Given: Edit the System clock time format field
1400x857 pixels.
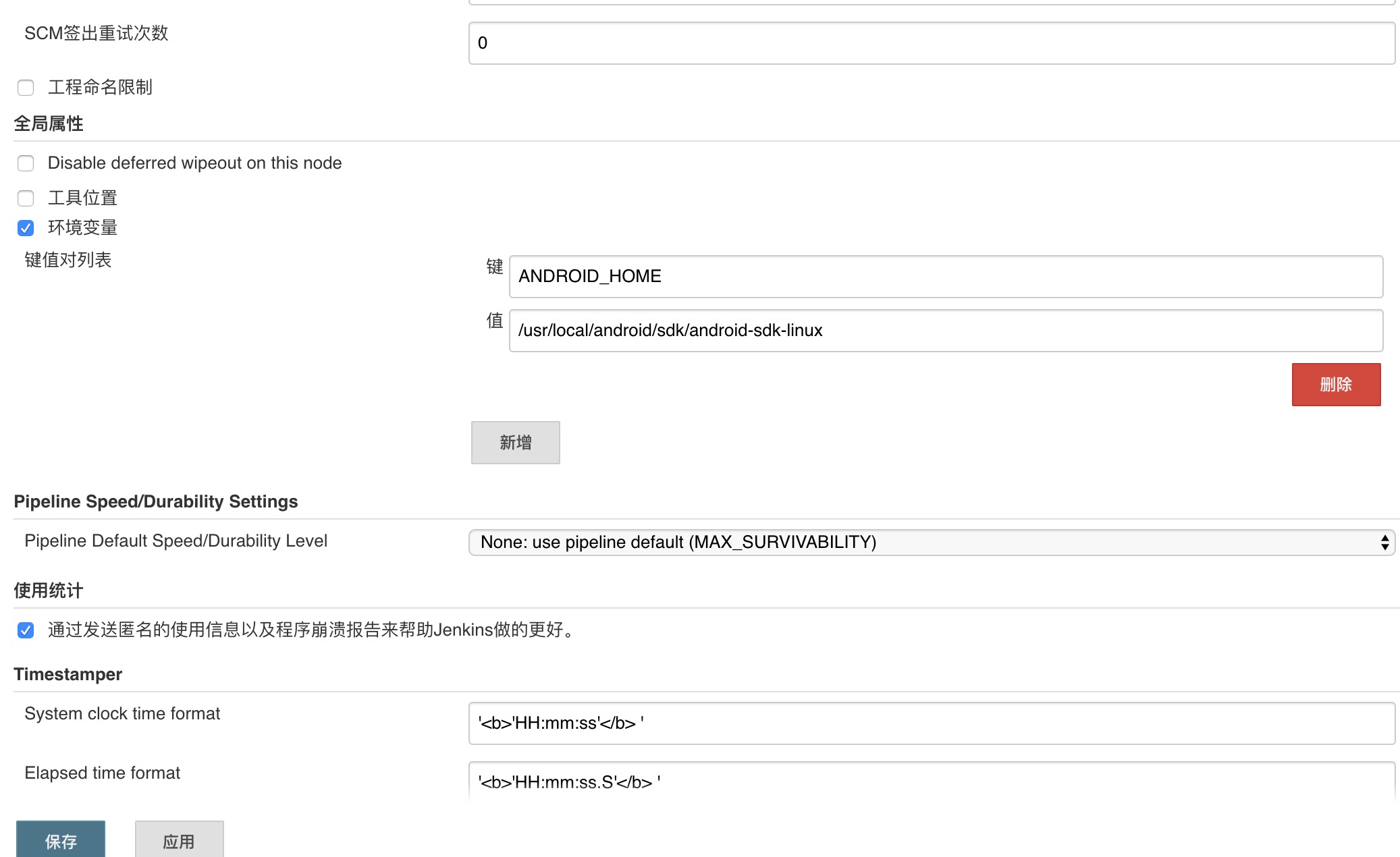Looking at the screenshot, I should click(930, 723).
